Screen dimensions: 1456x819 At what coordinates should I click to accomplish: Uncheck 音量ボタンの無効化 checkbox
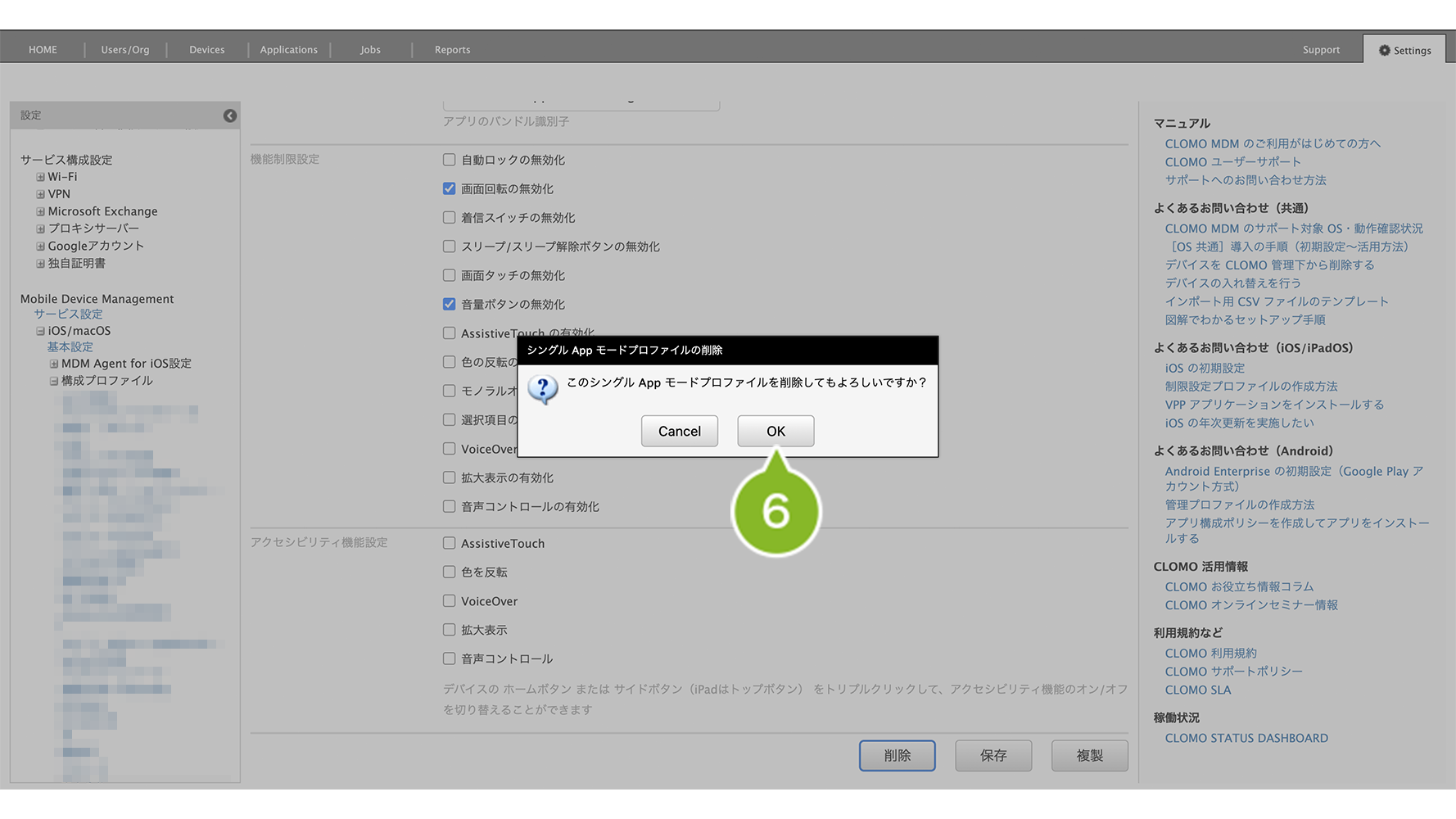(449, 304)
